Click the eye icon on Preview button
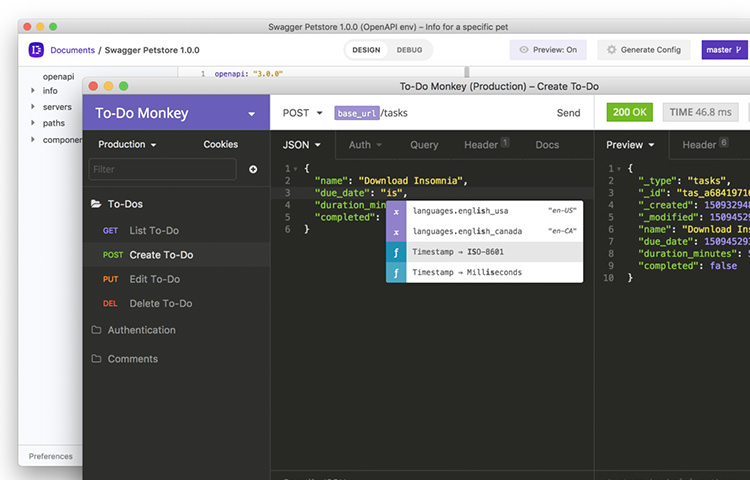This screenshot has height=480, width=750. coord(524,50)
